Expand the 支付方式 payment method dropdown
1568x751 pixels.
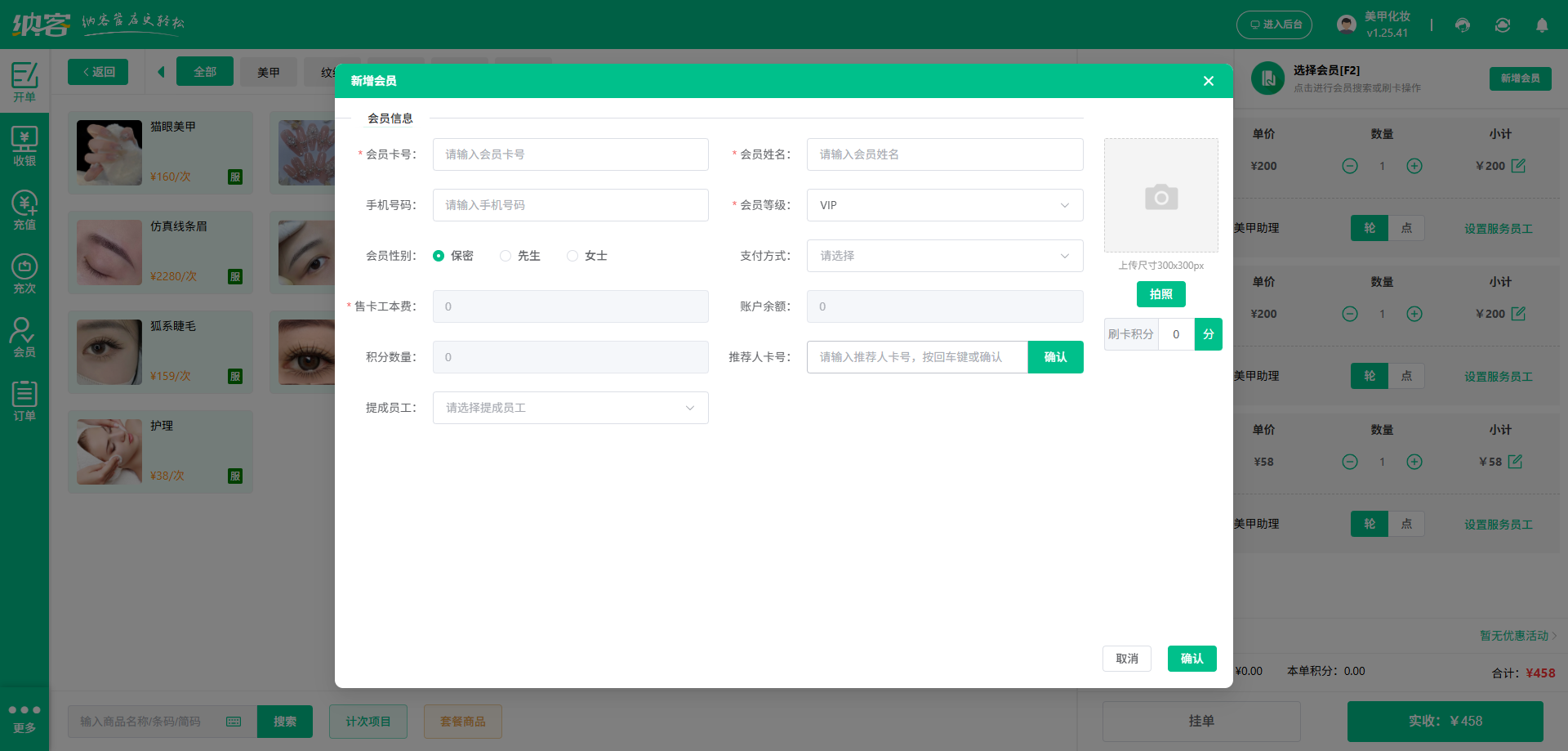coord(944,256)
